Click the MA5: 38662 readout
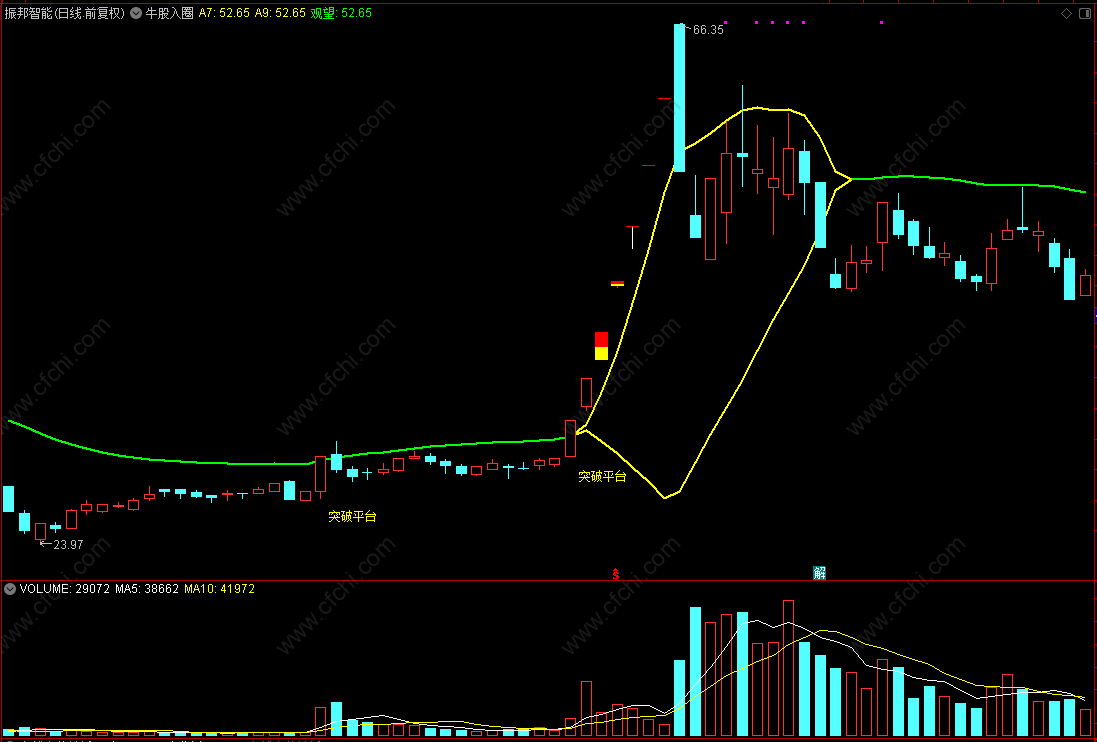 coord(147,590)
